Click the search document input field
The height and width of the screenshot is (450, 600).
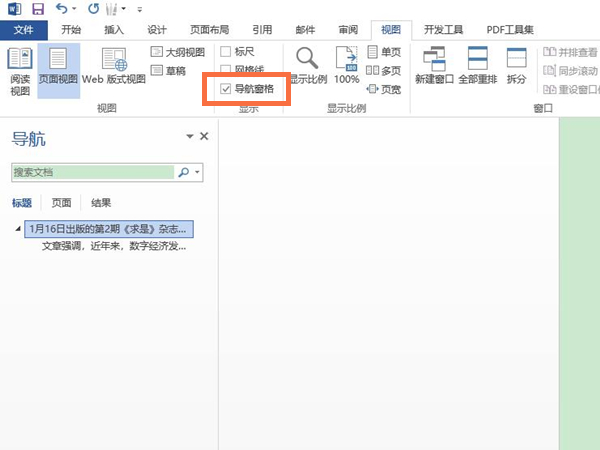tap(92, 172)
